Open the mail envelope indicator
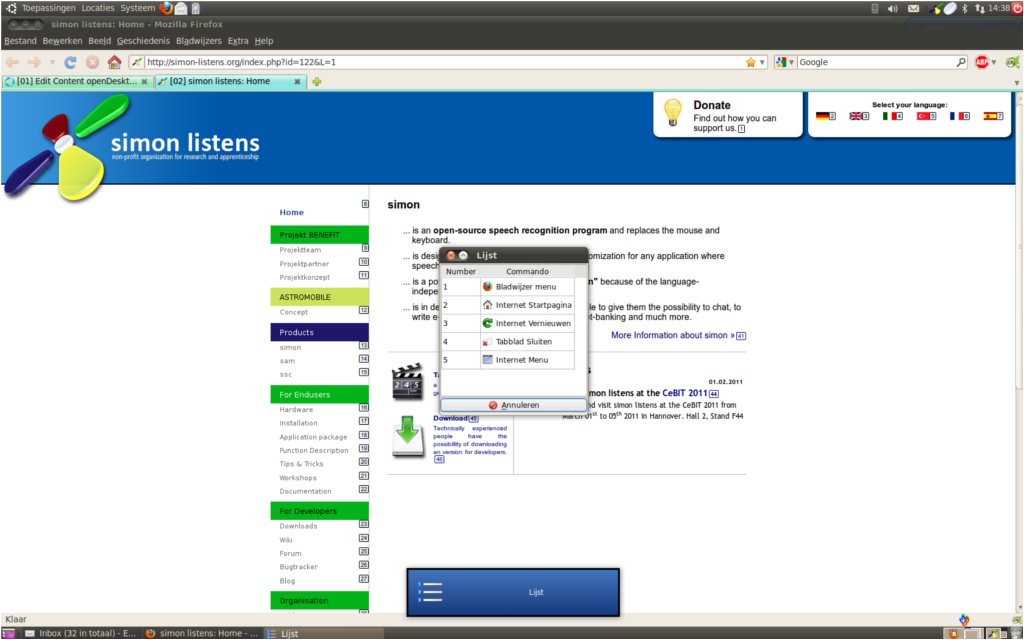 tap(913, 8)
